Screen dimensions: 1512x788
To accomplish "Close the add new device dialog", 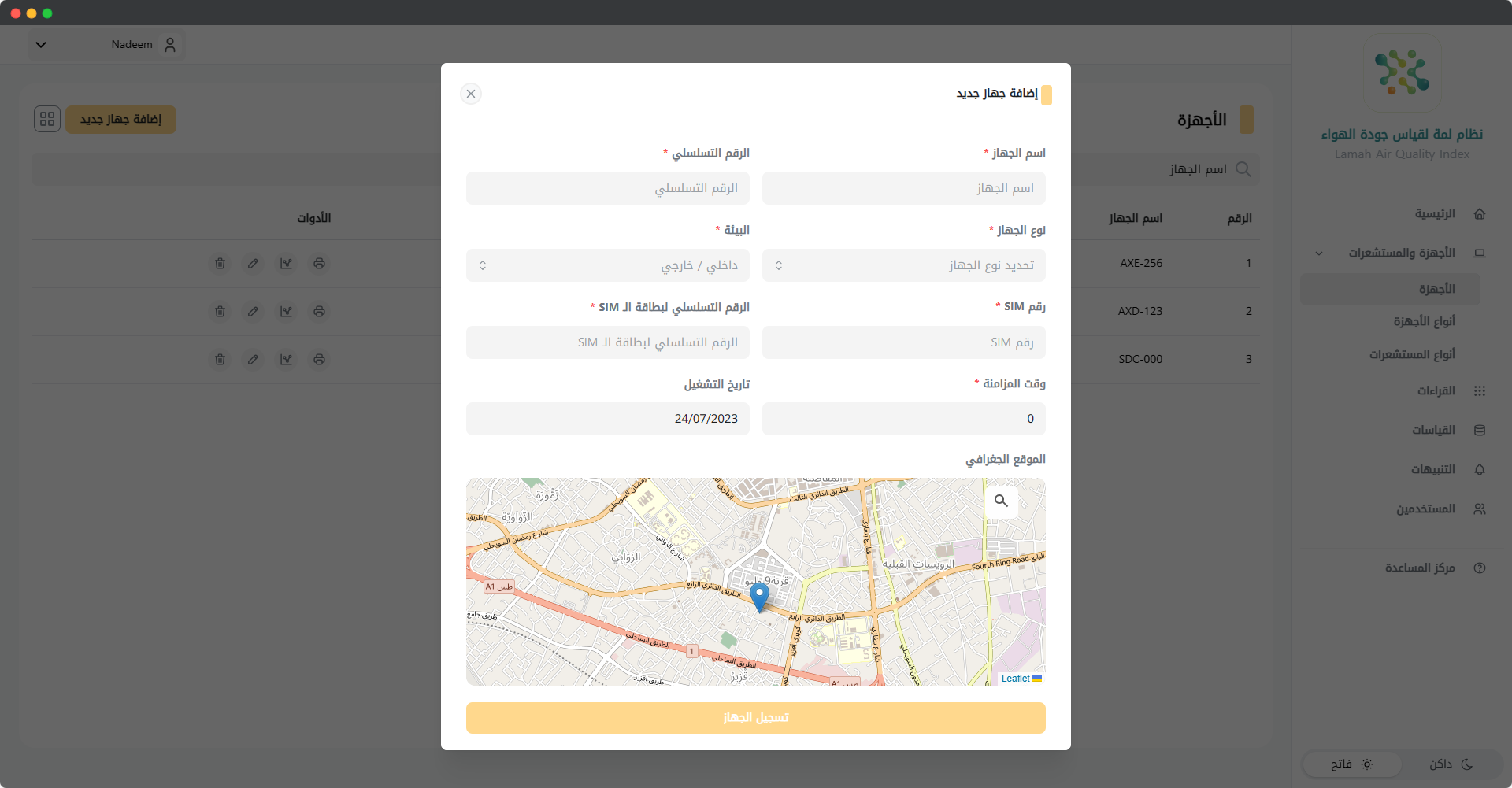I will [x=471, y=94].
